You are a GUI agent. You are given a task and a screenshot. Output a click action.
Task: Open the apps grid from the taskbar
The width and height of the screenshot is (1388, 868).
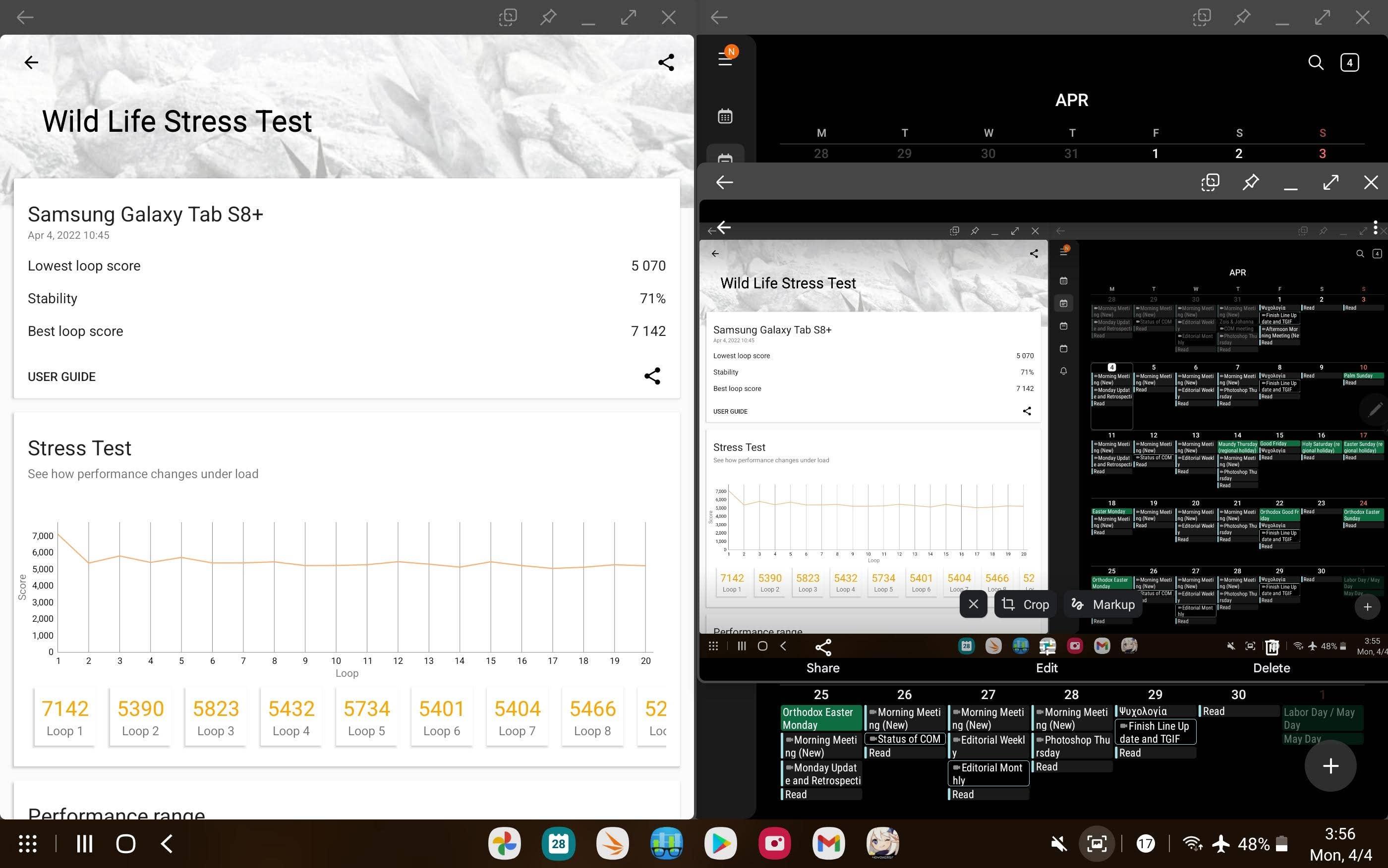pos(27,843)
